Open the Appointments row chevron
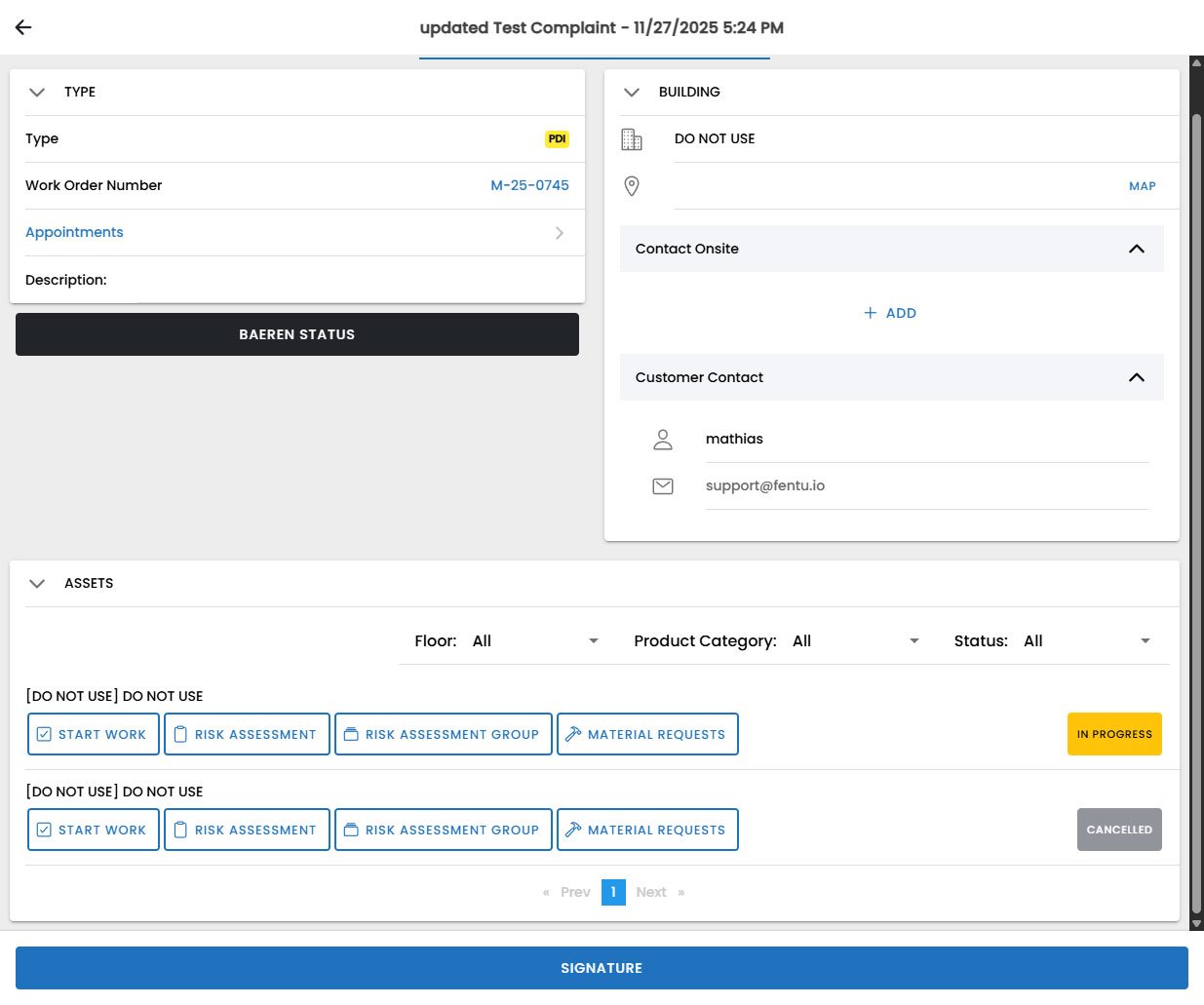 pyautogui.click(x=560, y=233)
